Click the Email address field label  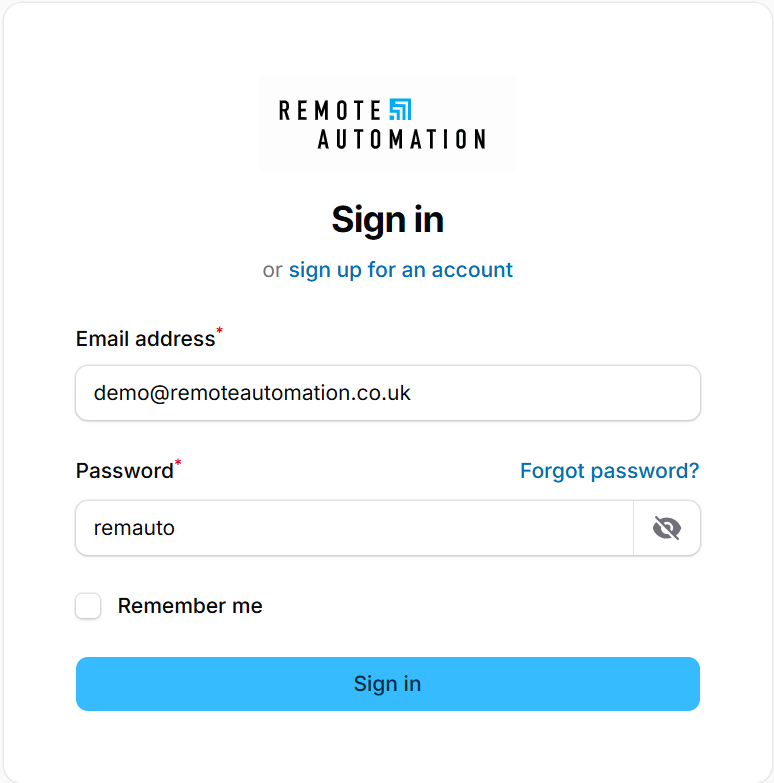pyautogui.click(x=145, y=339)
